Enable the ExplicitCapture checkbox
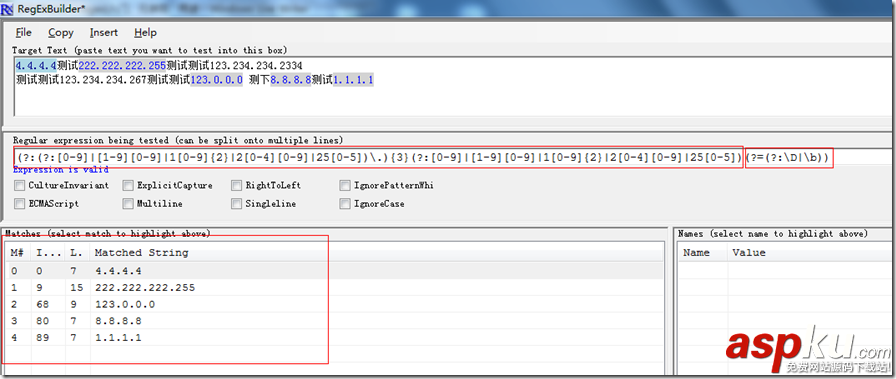Image resolution: width=896 pixels, height=379 pixels. (128, 185)
